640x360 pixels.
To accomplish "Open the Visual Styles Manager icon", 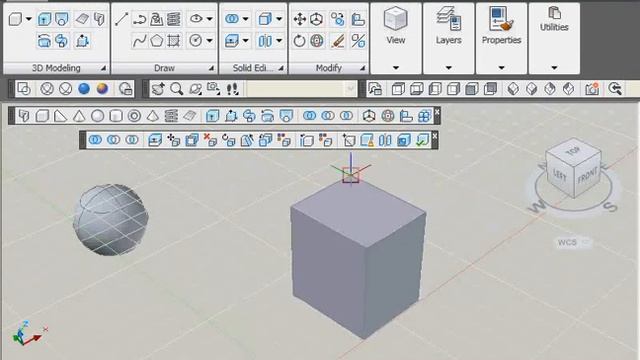I will click(126, 89).
